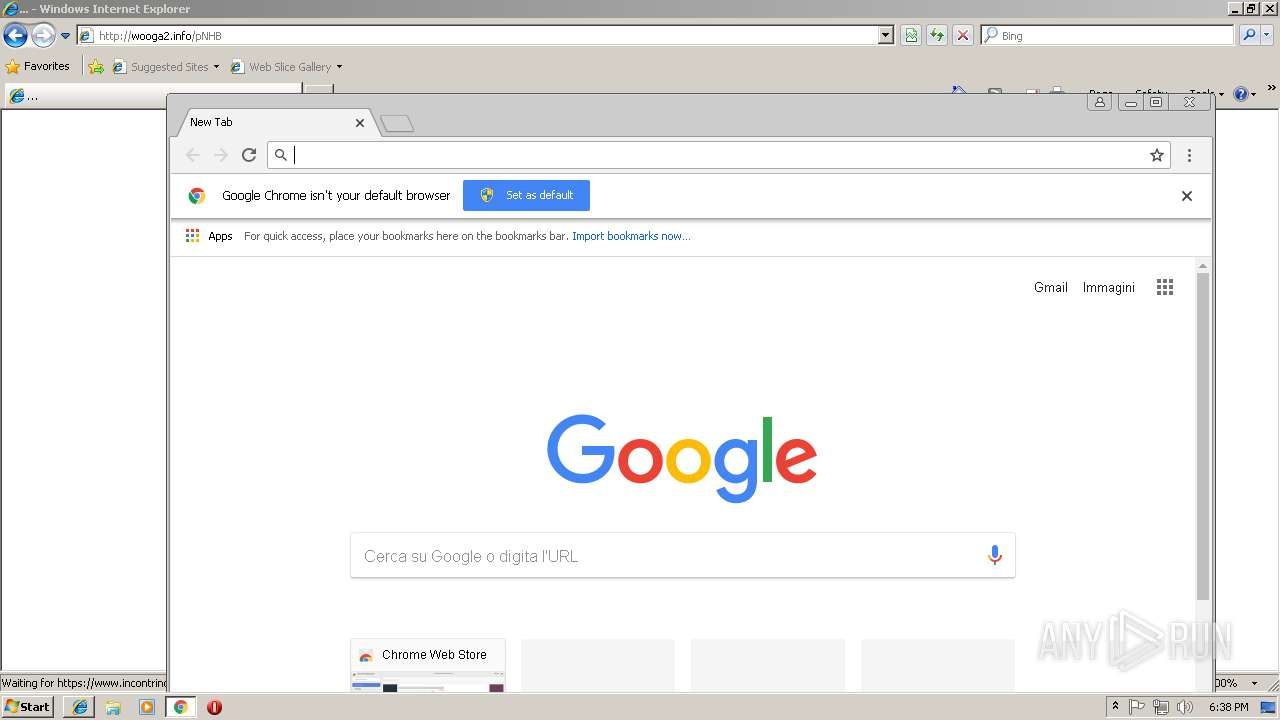
Task: Dismiss the default browser infobar
Action: 1187,196
